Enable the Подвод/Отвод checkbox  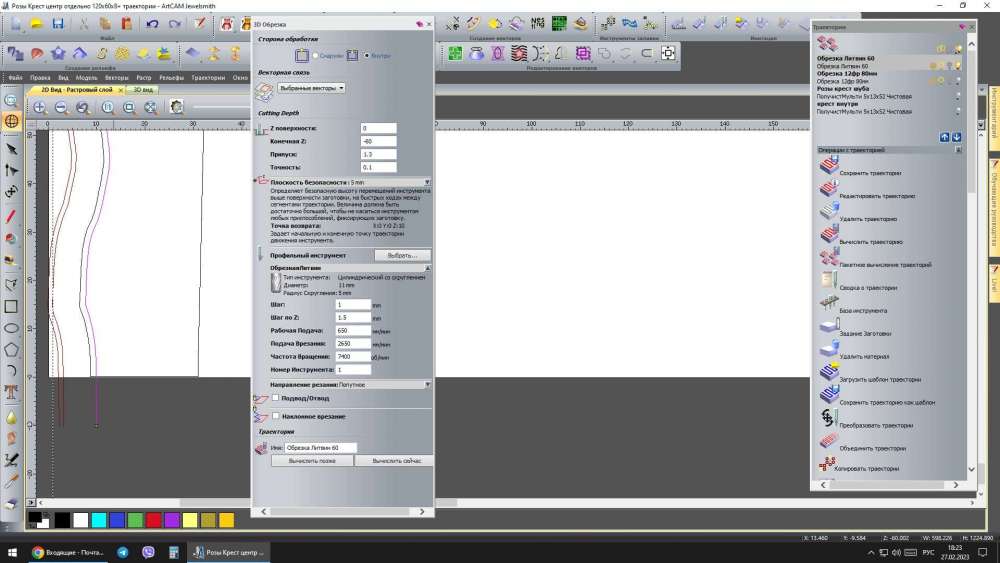(x=276, y=398)
